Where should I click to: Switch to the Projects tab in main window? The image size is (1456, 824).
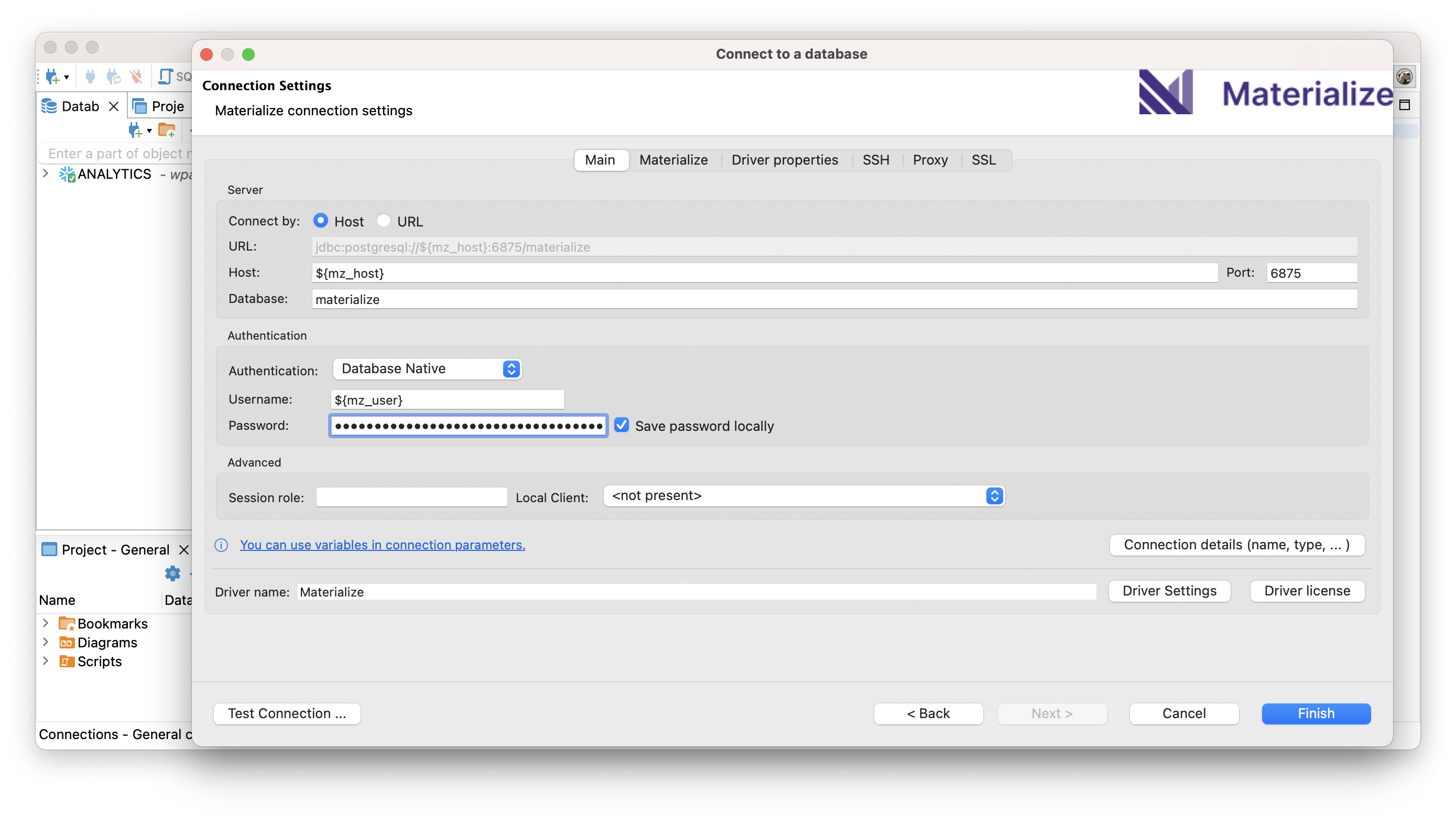159,106
